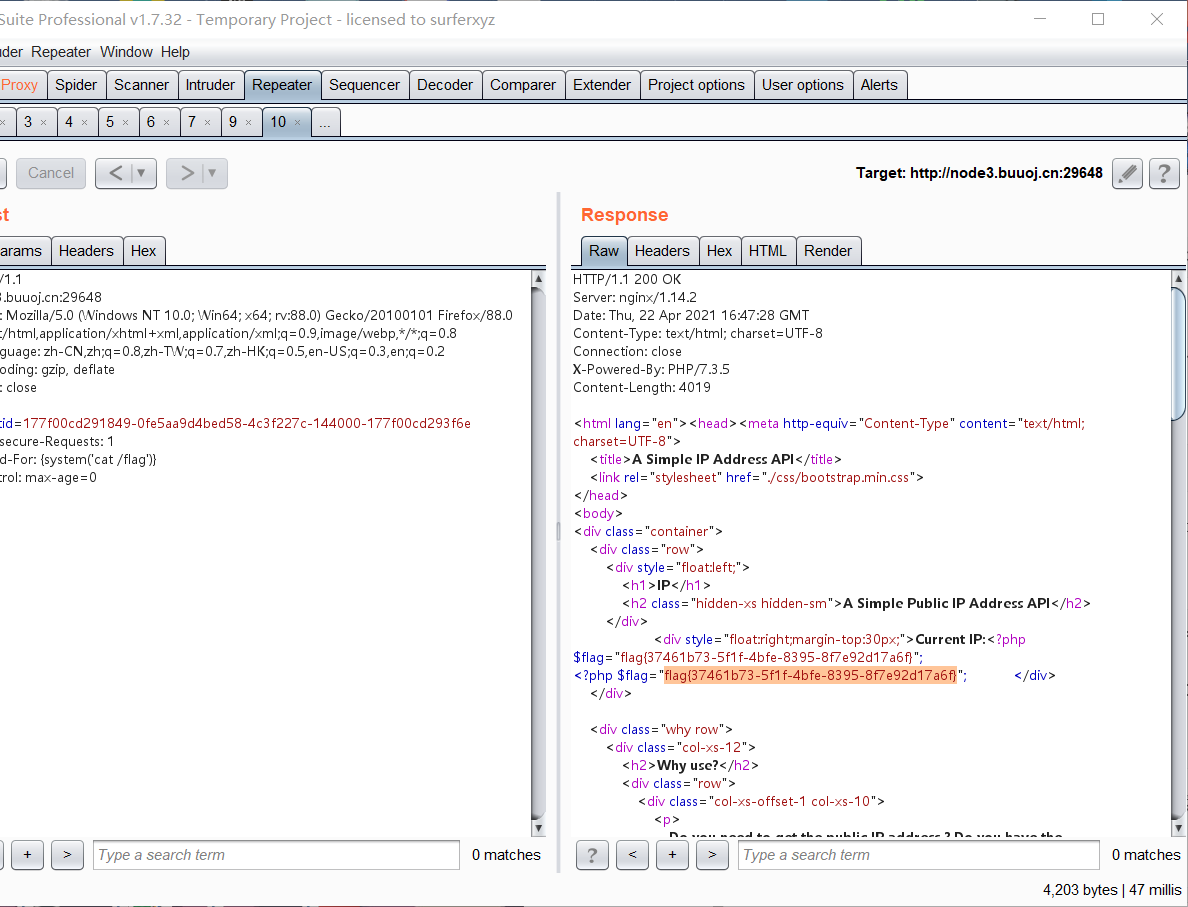The image size is (1188, 907).
Task: Focus the request search term field
Action: coord(277,855)
